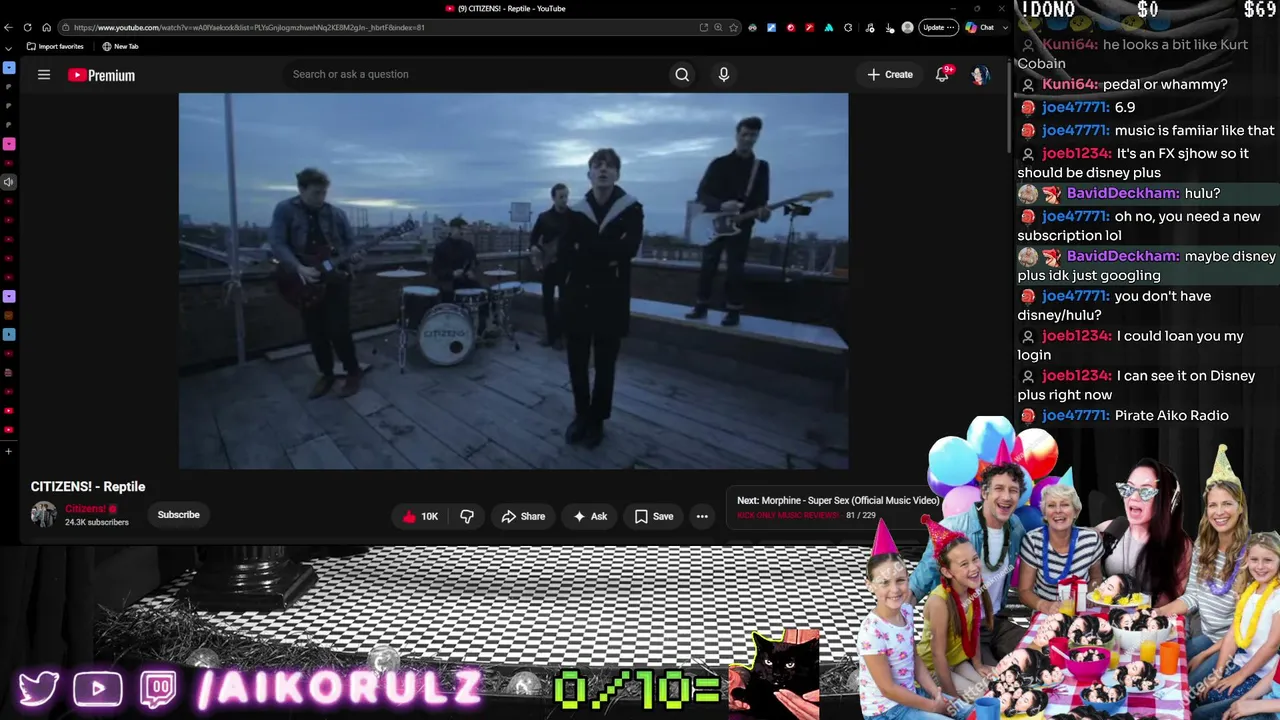Open the Citizens! channel avatar
This screenshot has width=1280, height=720.
pyautogui.click(x=44, y=515)
